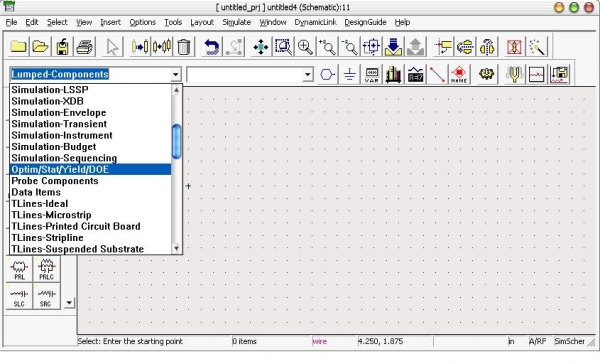Open the DesignGuide menu
Image resolution: width=600 pixels, height=364 pixels.
coord(365,22)
